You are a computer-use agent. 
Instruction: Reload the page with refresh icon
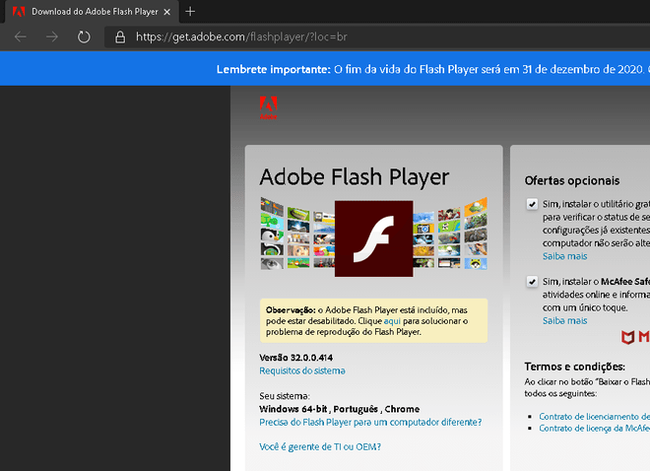pos(84,37)
